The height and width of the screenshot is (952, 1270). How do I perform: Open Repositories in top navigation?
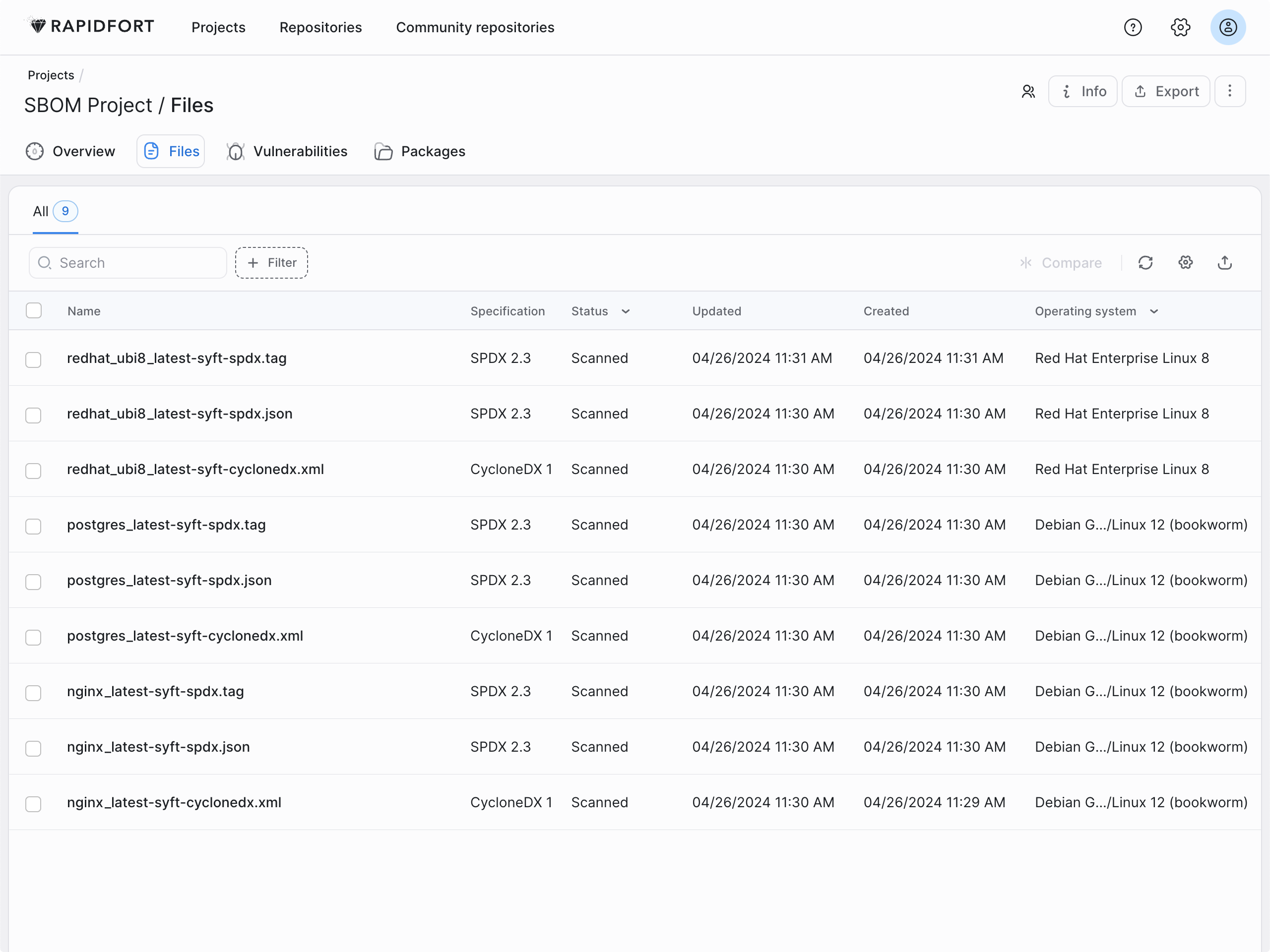320,27
